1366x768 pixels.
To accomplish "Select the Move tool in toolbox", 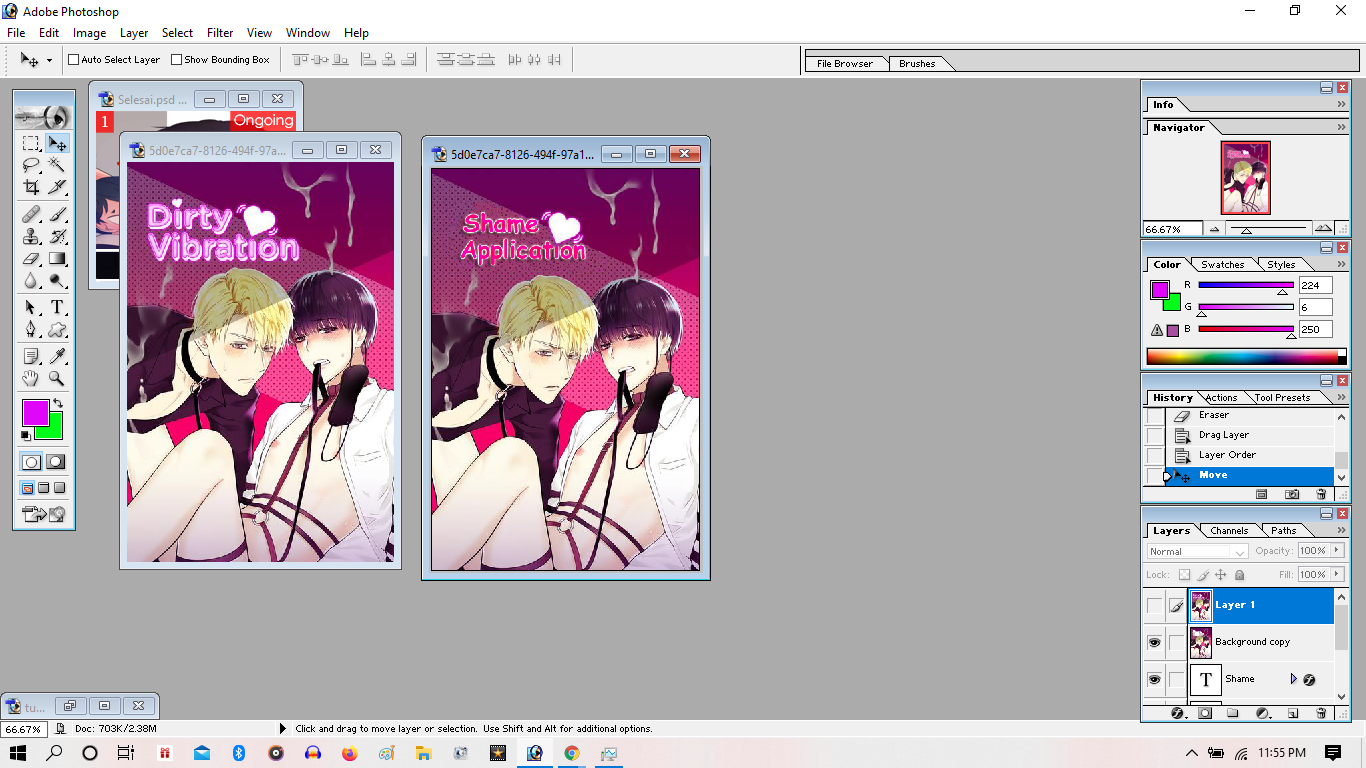I will click(x=57, y=144).
